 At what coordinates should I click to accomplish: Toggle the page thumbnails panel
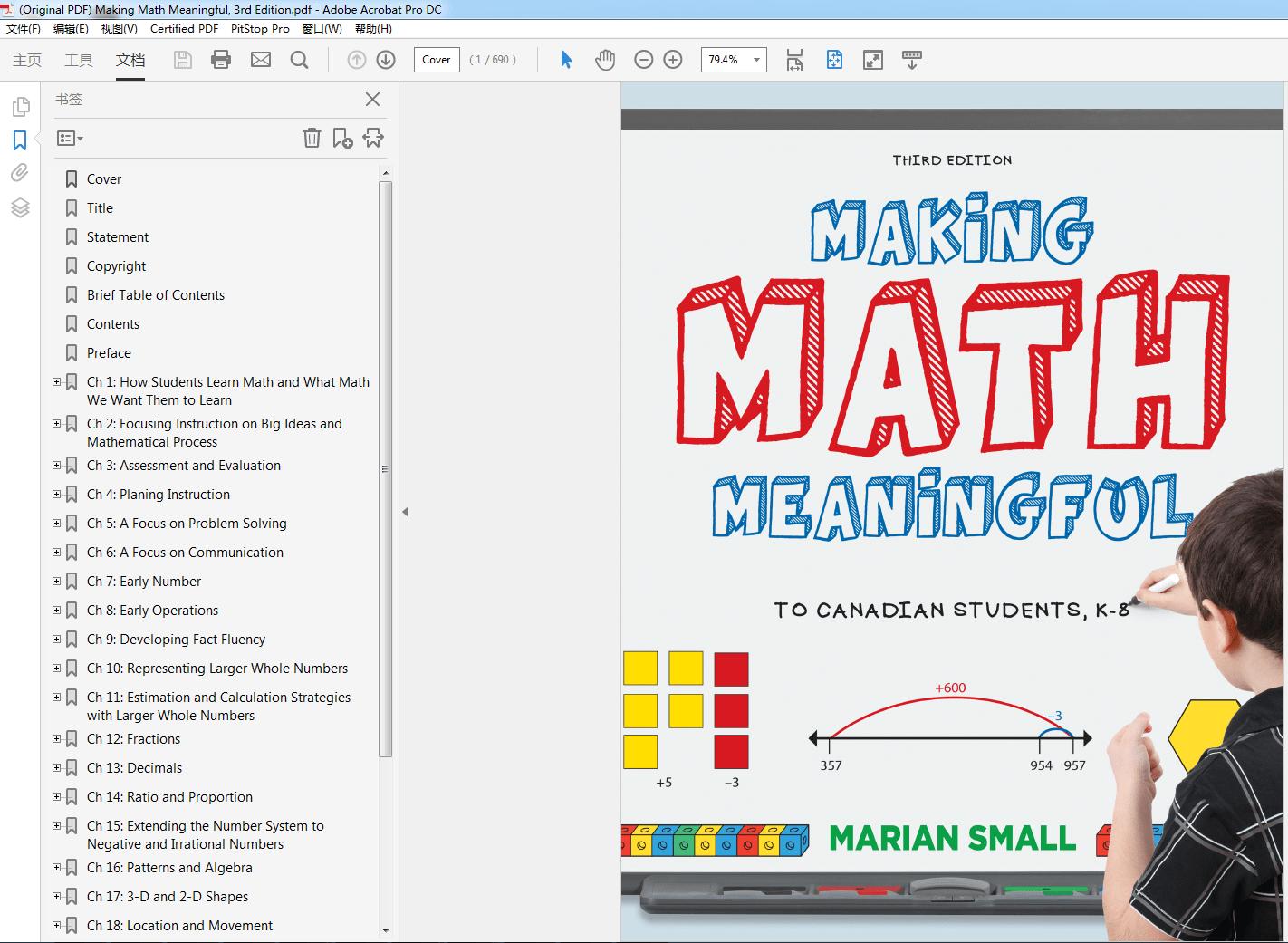(x=20, y=108)
